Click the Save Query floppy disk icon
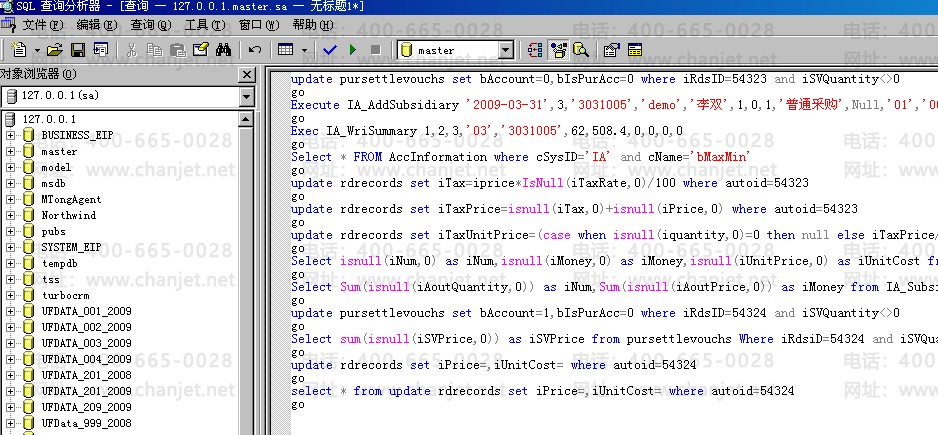 tap(78, 49)
